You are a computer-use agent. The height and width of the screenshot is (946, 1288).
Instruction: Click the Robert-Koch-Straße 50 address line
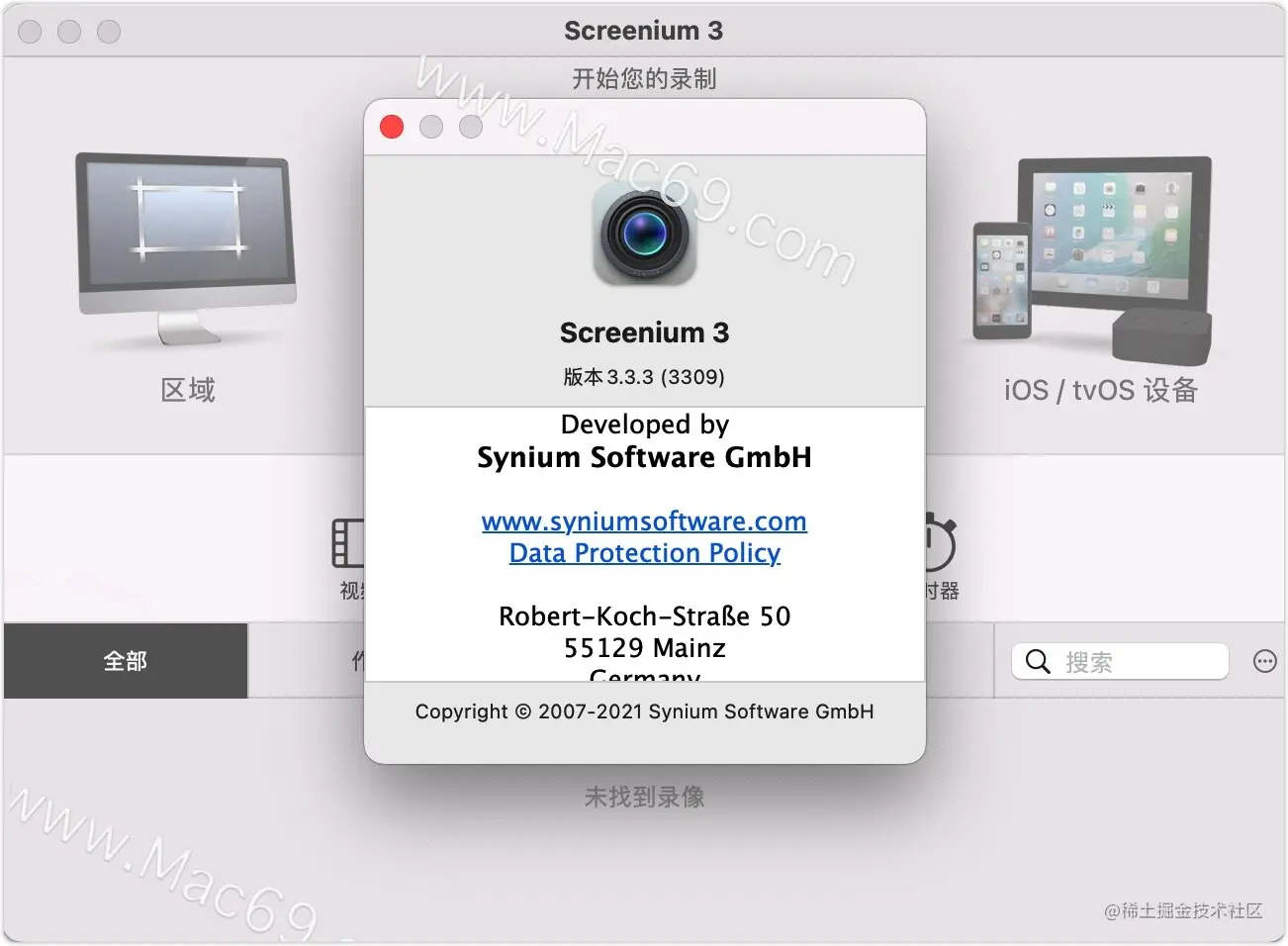point(645,616)
